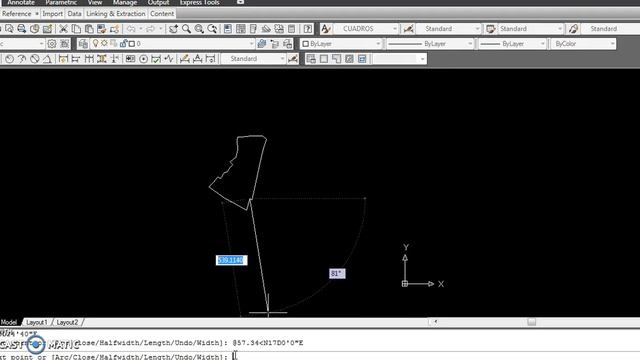Open the DesignCenter icon

241,29
